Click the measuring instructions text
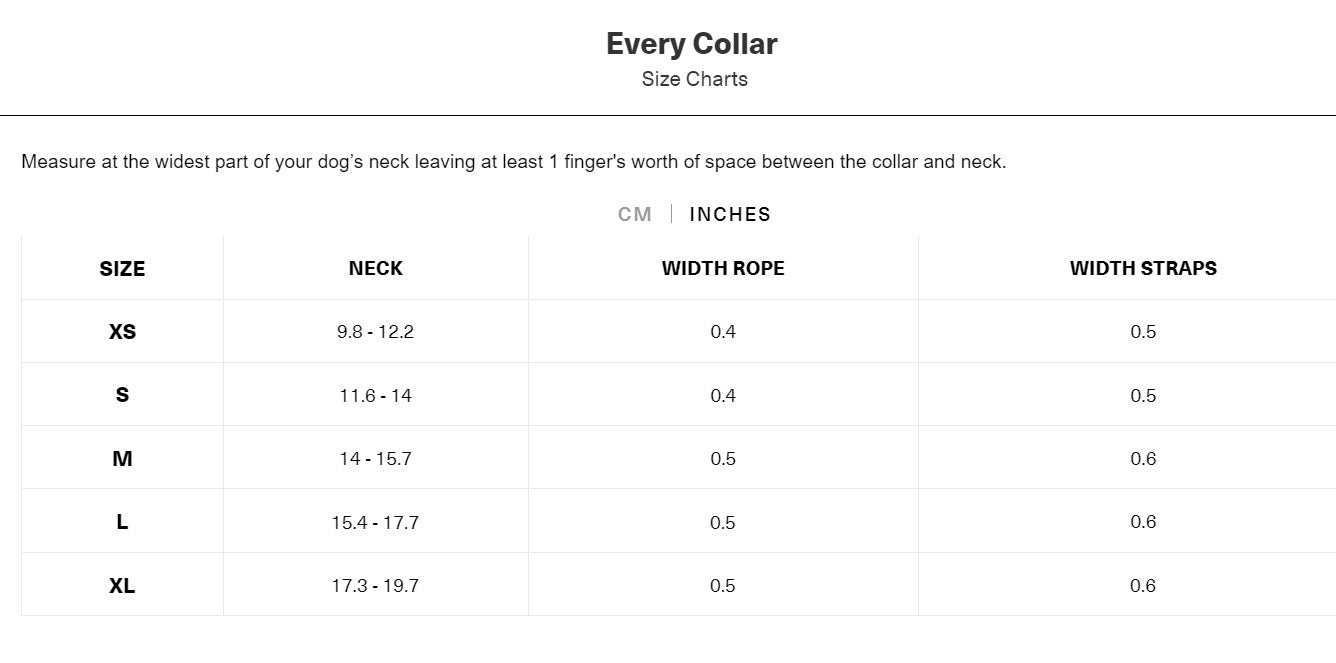Screen dimensions: 1336x663 click(x=515, y=161)
